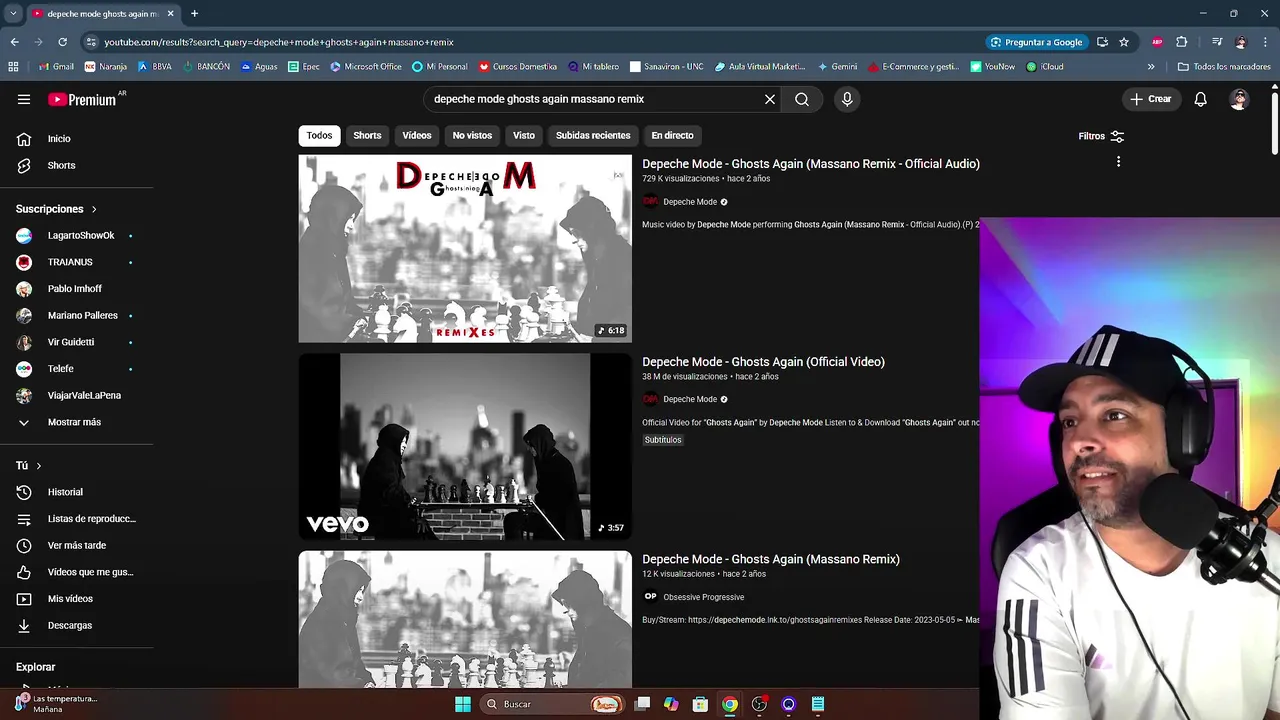Go to the YouTube Premium home logo
The width and height of the screenshot is (1280, 720).
82,99
